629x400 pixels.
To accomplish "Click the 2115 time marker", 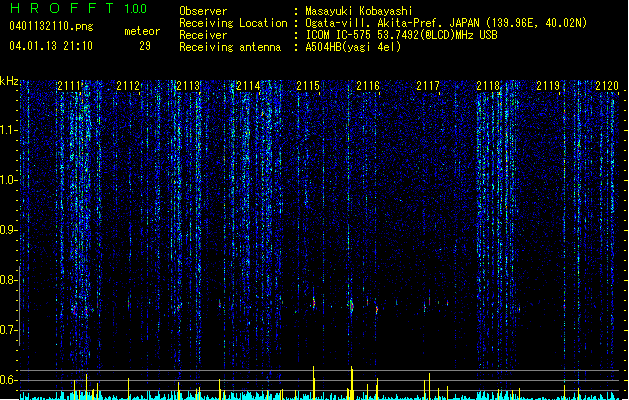I will (x=308, y=86).
